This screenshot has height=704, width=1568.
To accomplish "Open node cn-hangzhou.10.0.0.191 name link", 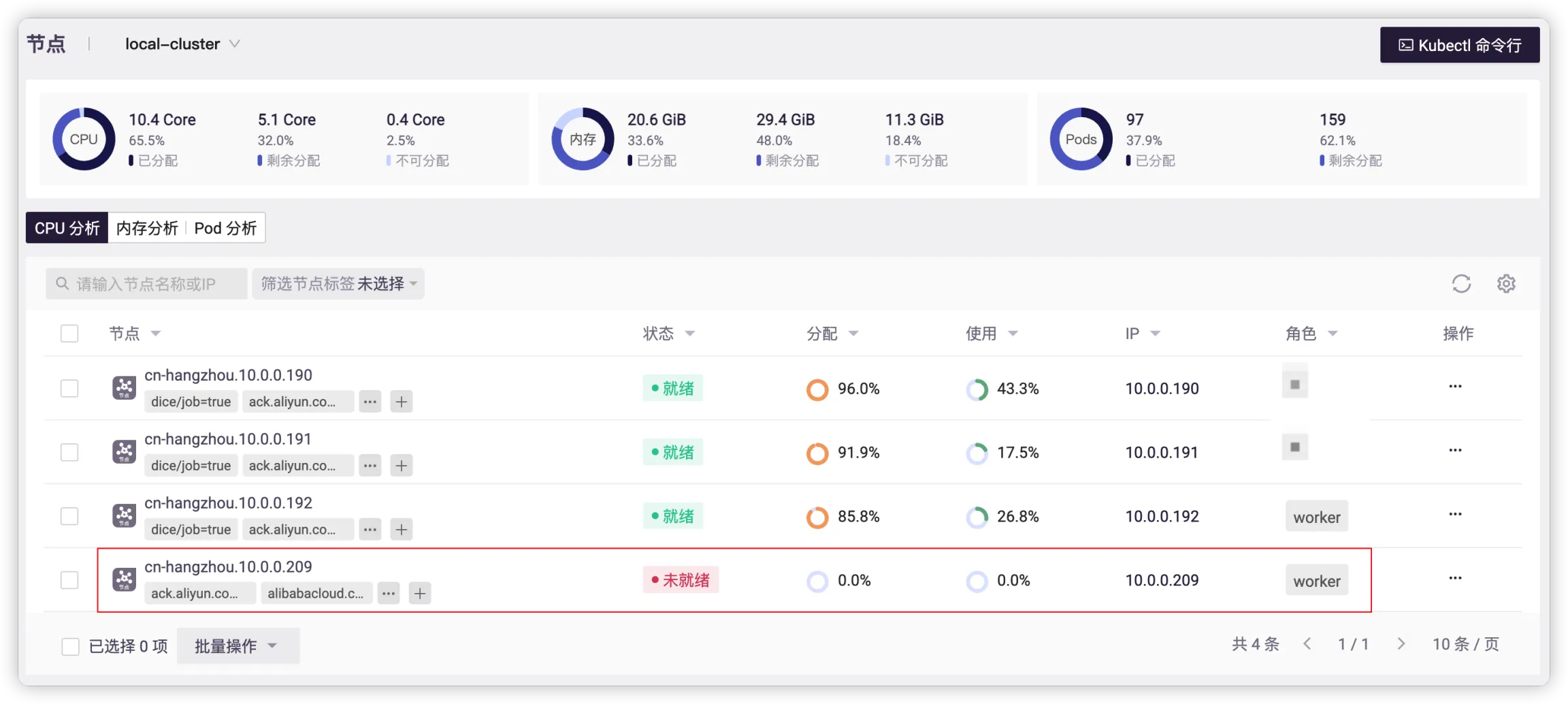I will [228, 439].
